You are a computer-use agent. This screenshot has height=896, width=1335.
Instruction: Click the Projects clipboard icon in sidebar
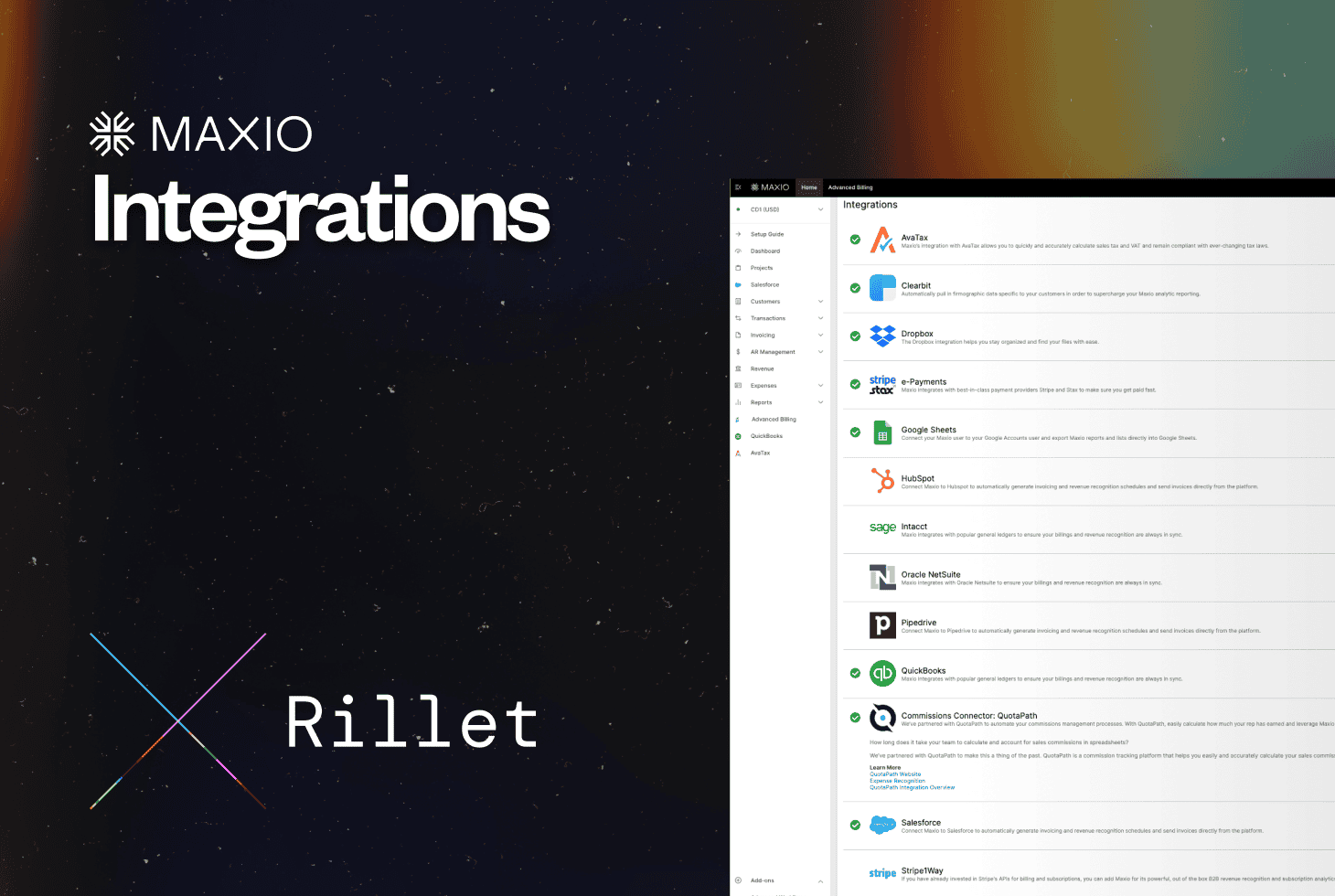pyautogui.click(x=738, y=268)
